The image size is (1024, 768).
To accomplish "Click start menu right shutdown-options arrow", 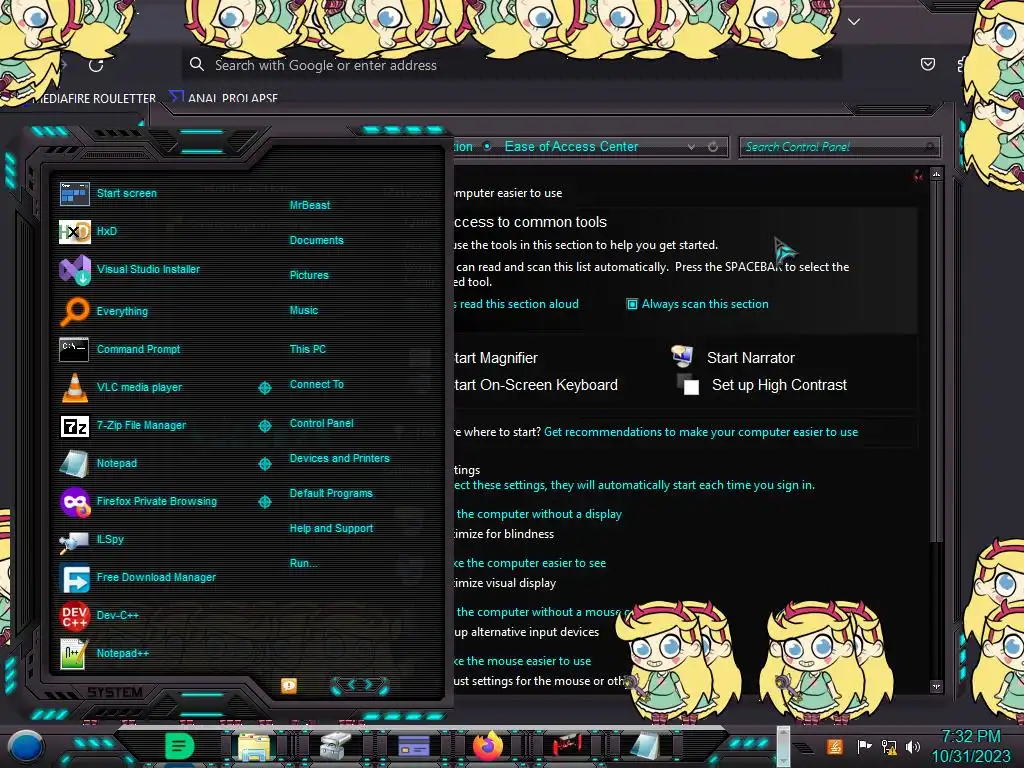I will click(x=370, y=685).
